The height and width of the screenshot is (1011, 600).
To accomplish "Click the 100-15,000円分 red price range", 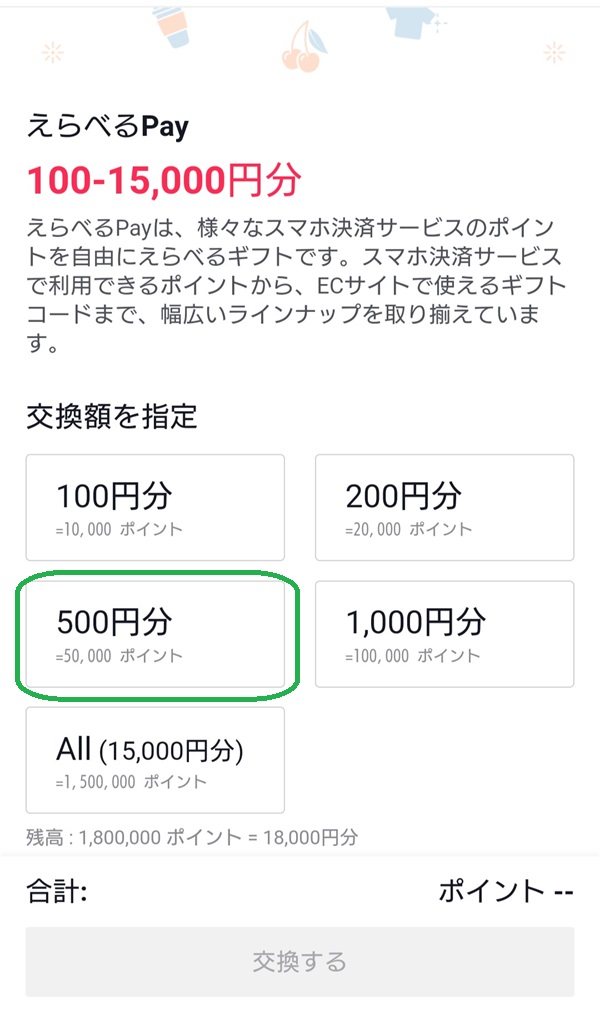I will [164, 180].
